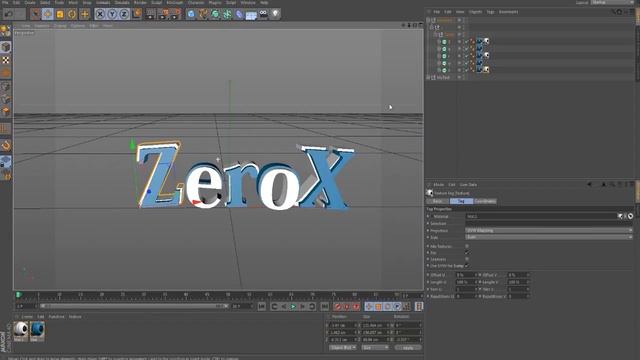Open User Data menu in Attribute Manager

(x=468, y=184)
